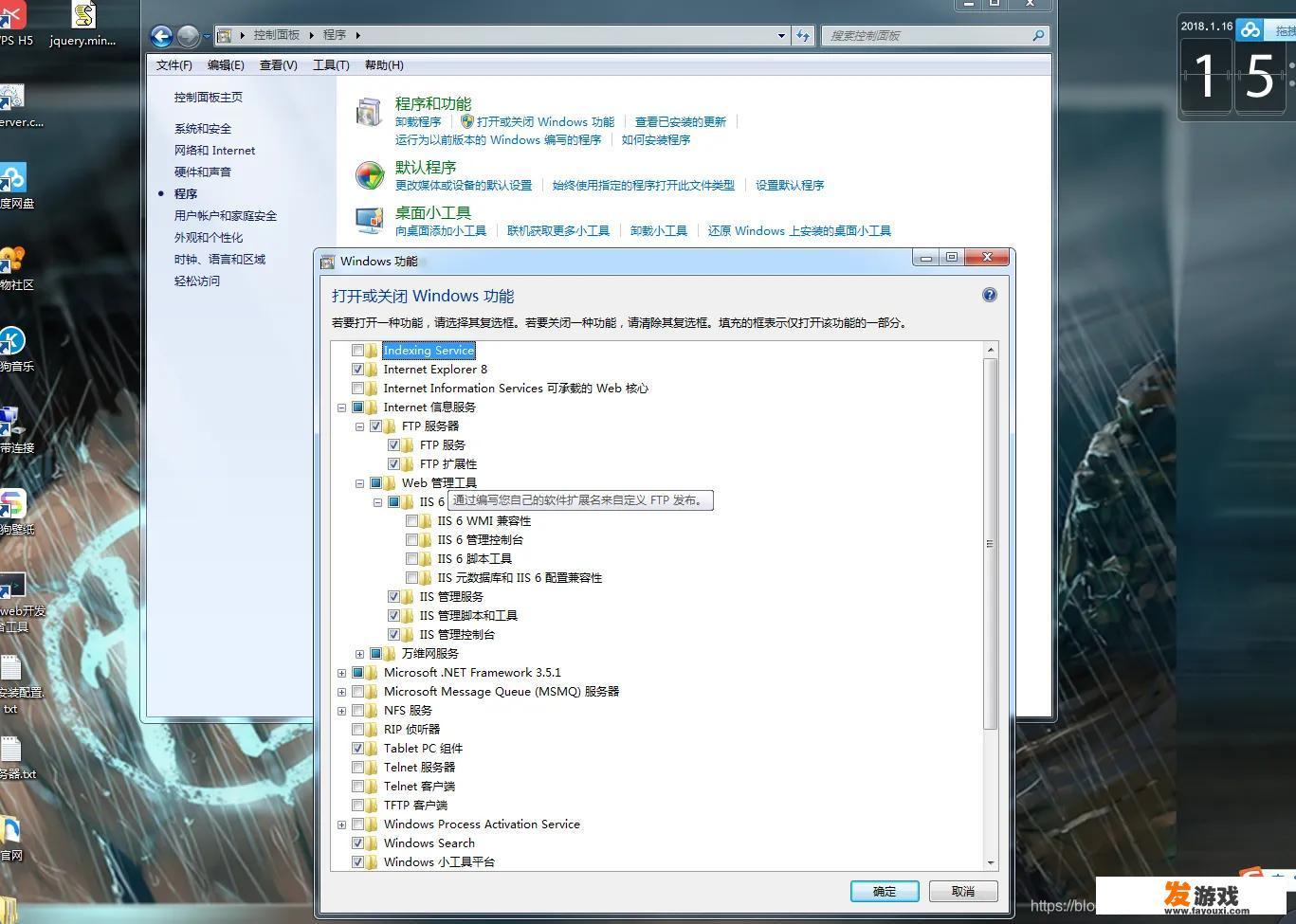This screenshot has width=1296, height=924.
Task: Click the shield icon next to 打开或关闭 Windows 功能
Action: (466, 121)
